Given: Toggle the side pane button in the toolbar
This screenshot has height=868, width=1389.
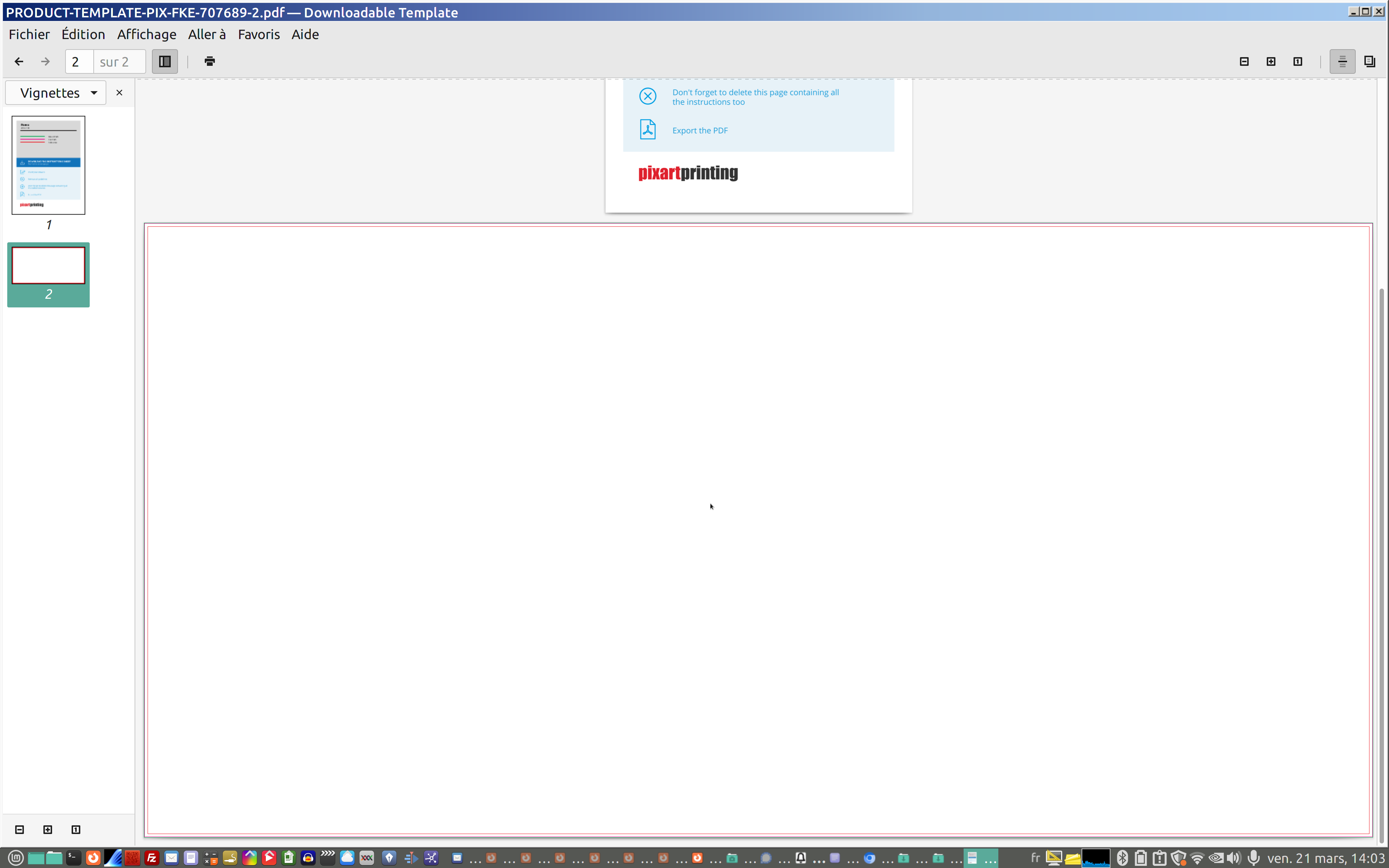Looking at the screenshot, I should 165,61.
